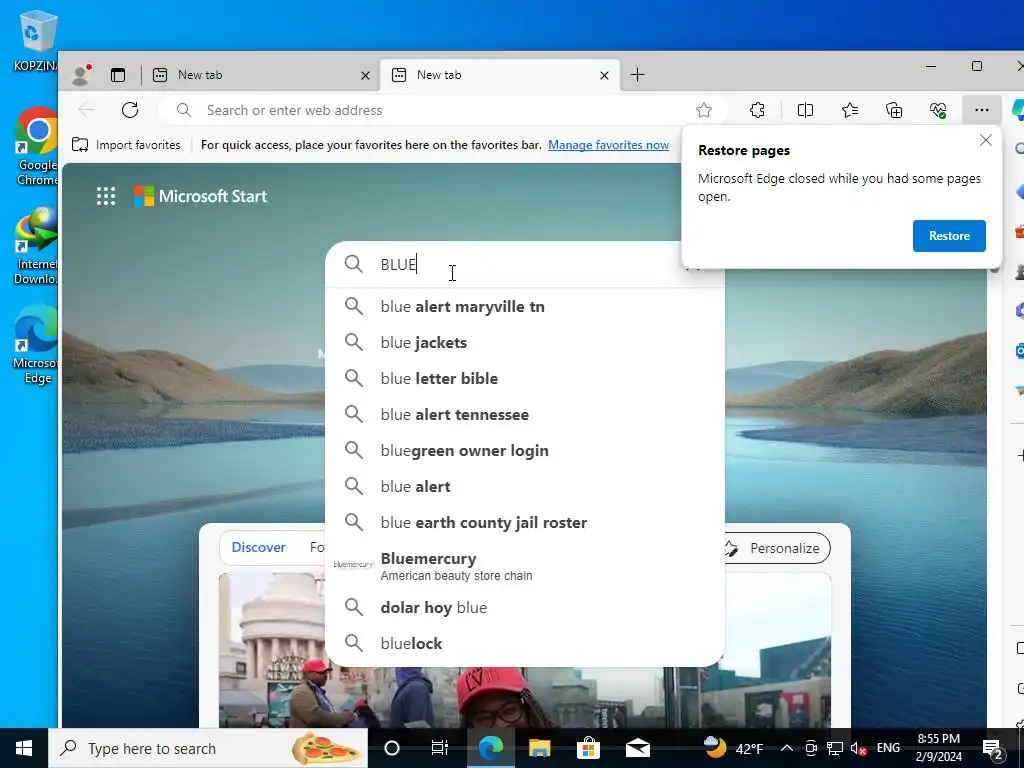Select the second New tab
Viewport: 1024px width, 768px height.
499,75
